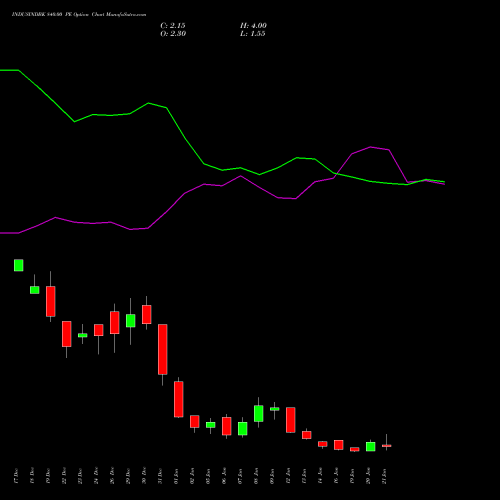Screen dimensions: 500x500
Task: Click the last candlestick for 21 Jan
Action: click(387, 445)
